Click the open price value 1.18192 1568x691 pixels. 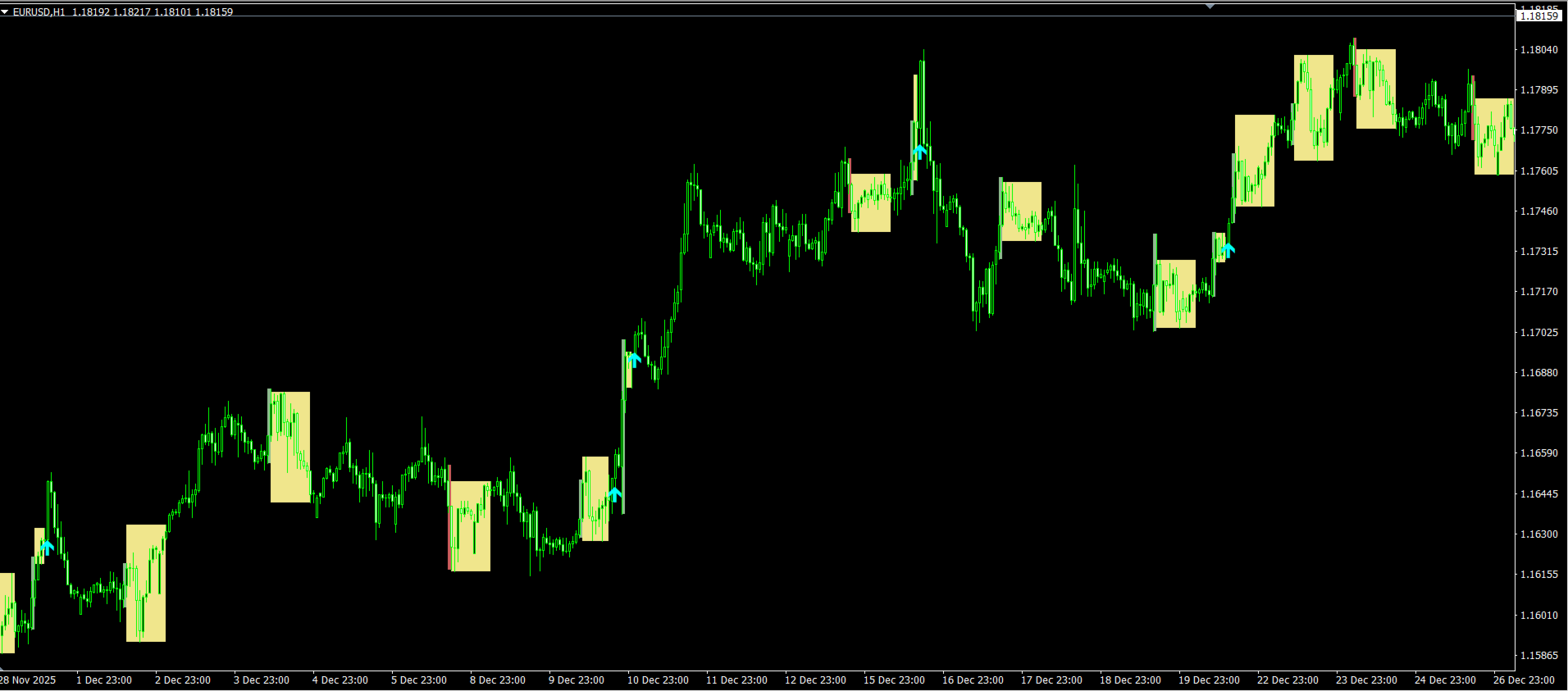[x=90, y=12]
